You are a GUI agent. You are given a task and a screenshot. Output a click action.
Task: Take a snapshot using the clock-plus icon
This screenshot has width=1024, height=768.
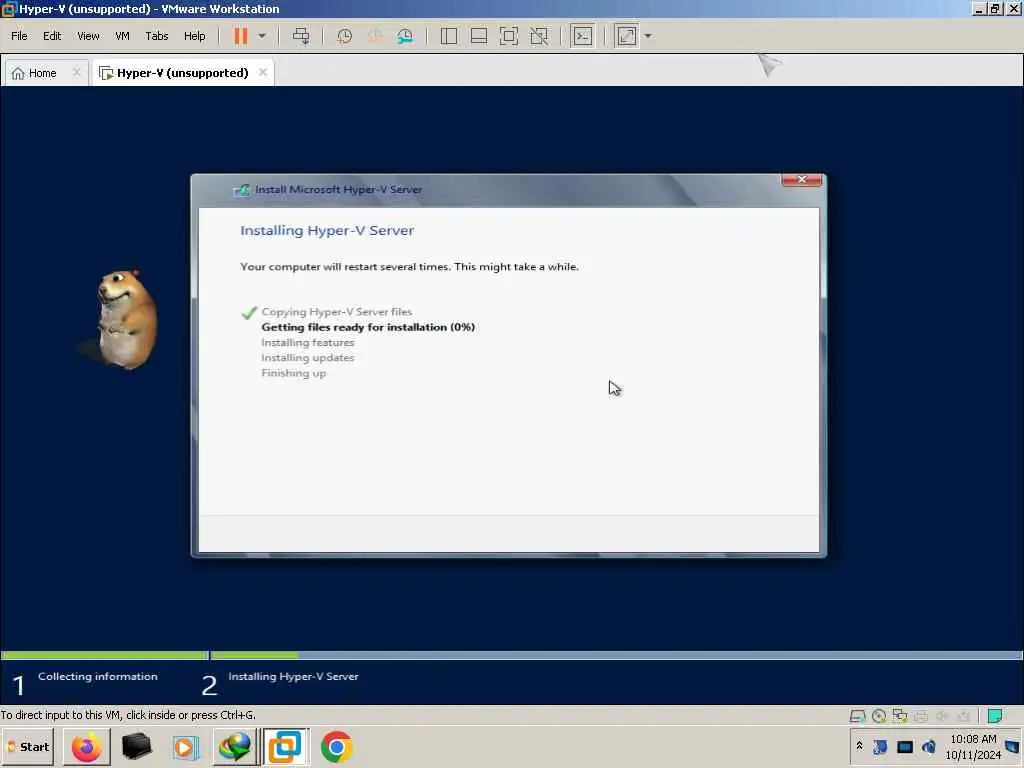[344, 36]
